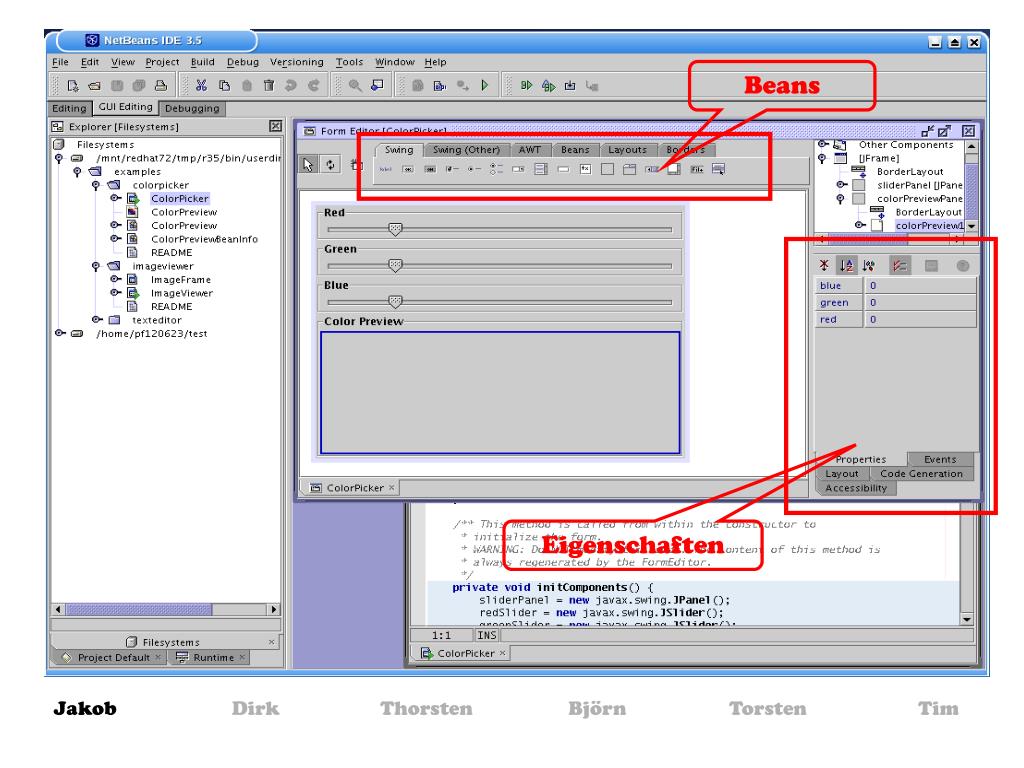This screenshot has width=1024, height=768.
Task: Open the Swing (Other) palette tab
Action: coord(466,150)
